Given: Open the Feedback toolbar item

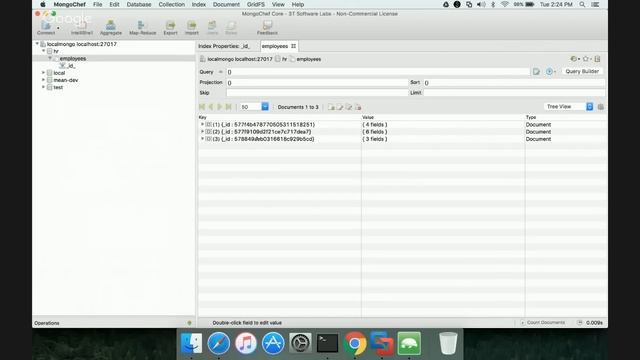Looking at the screenshot, I should (267, 27).
